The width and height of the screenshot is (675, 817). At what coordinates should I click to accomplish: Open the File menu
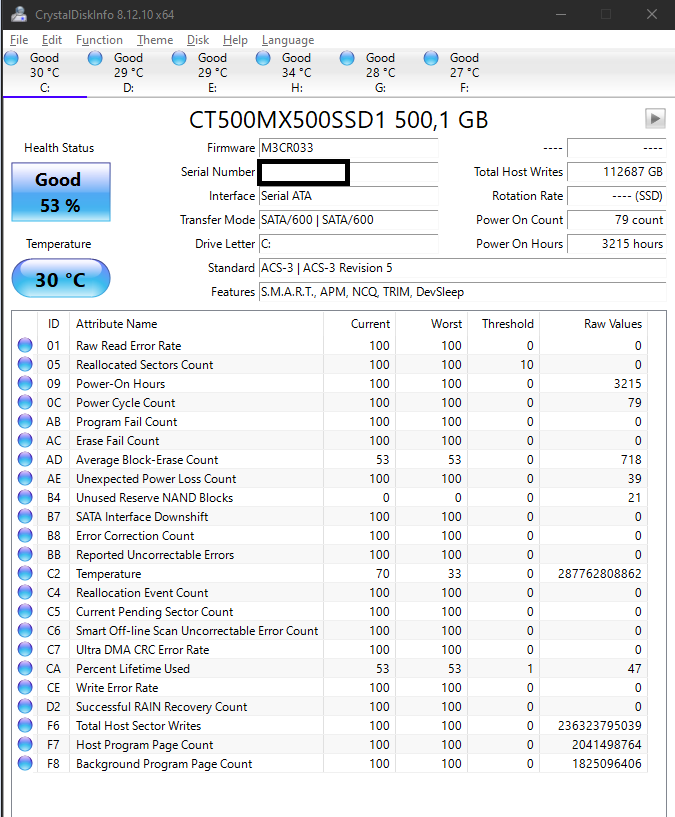tap(19, 40)
